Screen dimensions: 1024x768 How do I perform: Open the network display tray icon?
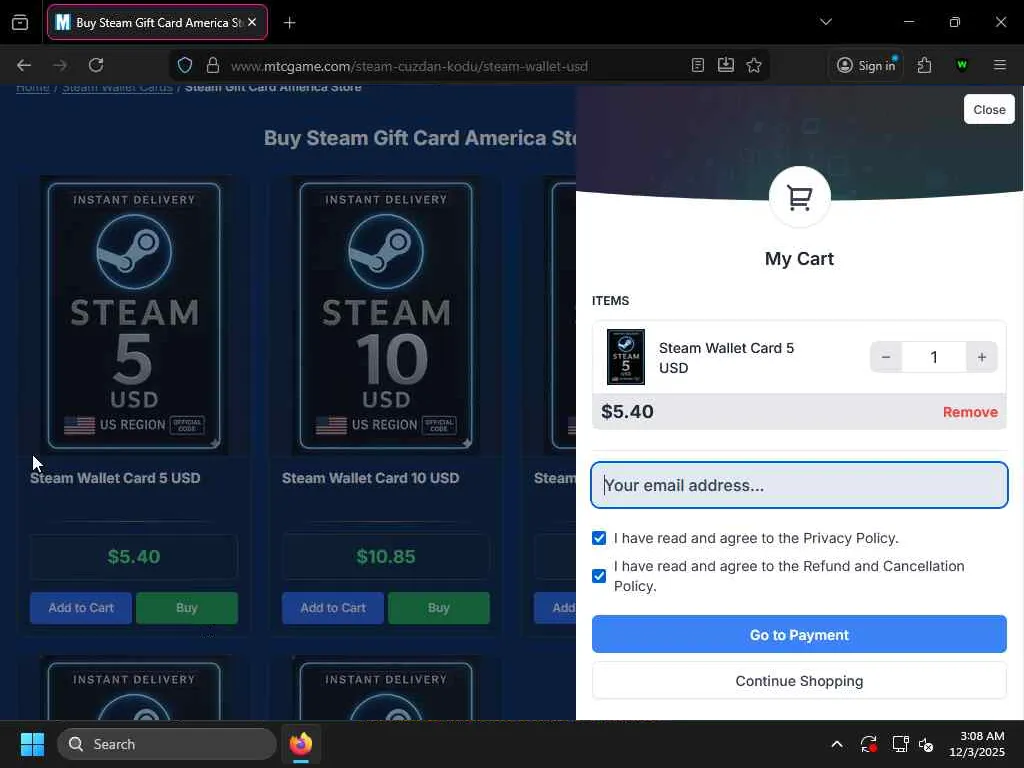(x=900, y=744)
